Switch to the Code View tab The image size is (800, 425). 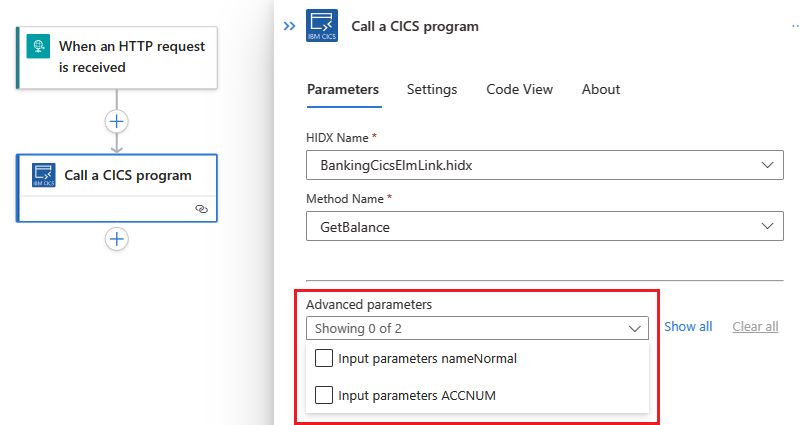click(x=519, y=89)
